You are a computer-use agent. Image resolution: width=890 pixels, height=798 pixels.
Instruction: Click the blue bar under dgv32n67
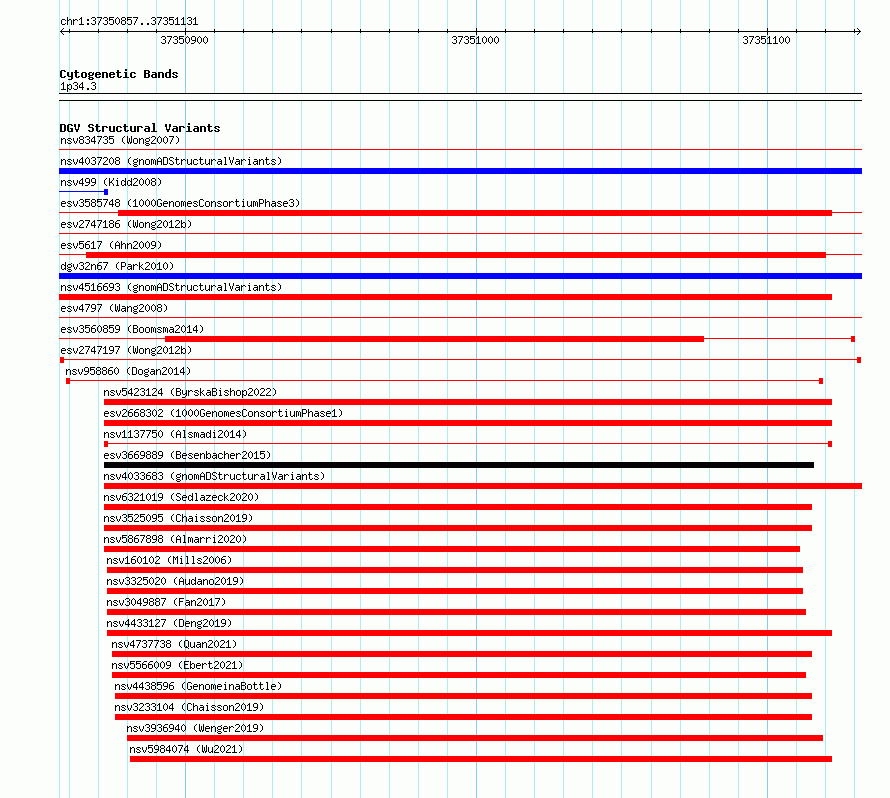(460, 276)
